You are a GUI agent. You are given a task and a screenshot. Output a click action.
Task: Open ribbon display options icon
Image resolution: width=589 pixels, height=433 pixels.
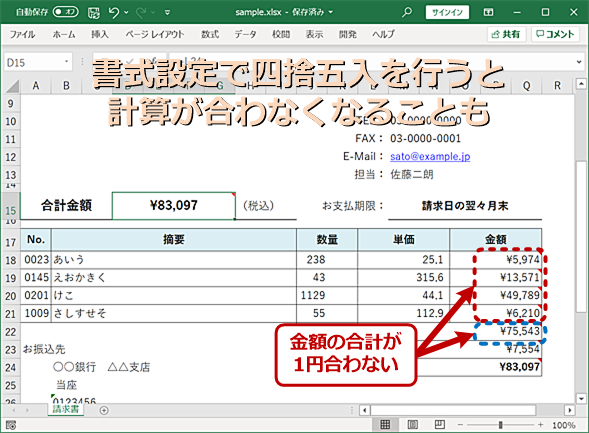tap(488, 12)
